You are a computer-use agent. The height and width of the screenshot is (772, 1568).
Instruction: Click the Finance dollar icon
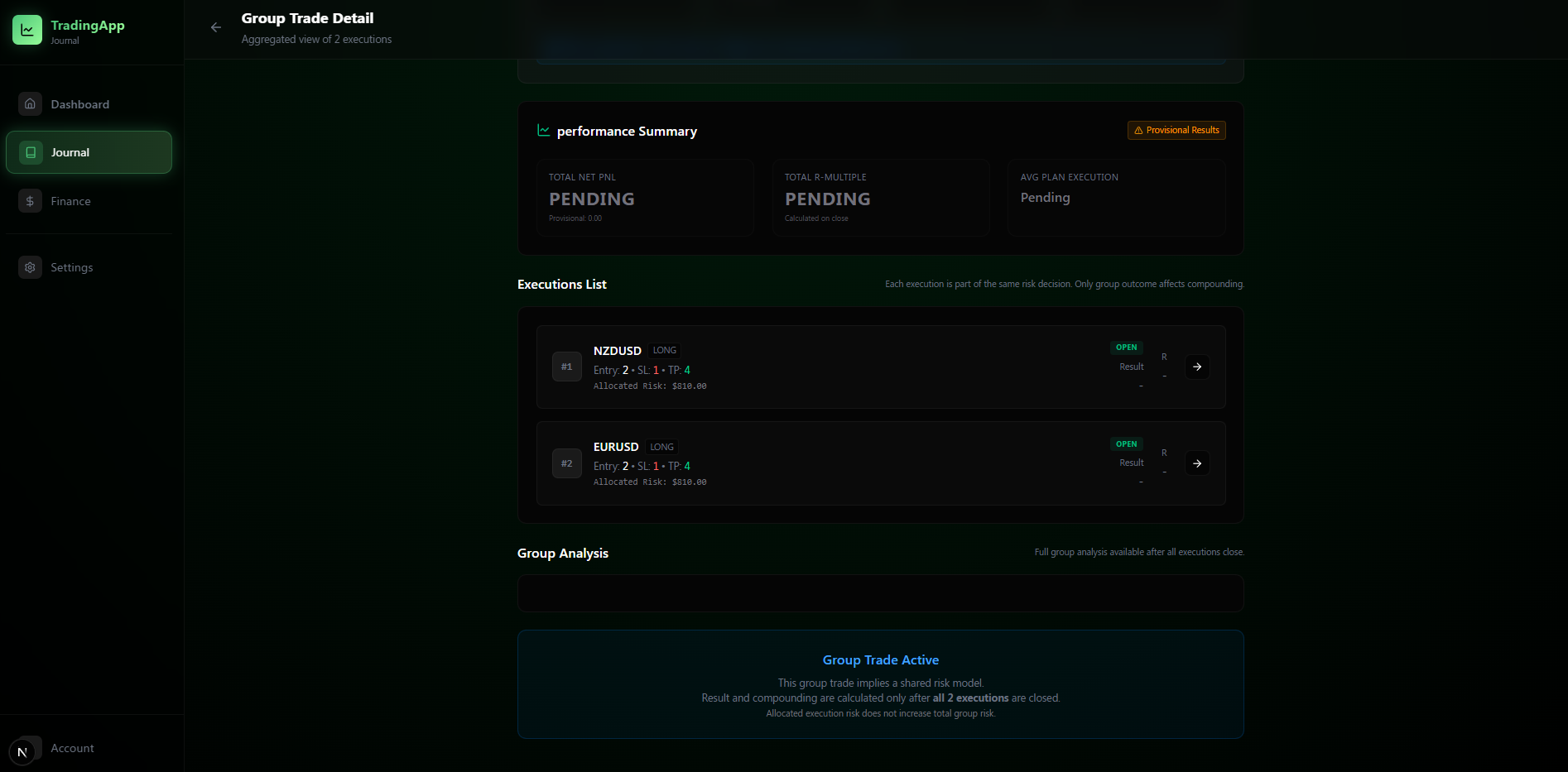click(30, 200)
